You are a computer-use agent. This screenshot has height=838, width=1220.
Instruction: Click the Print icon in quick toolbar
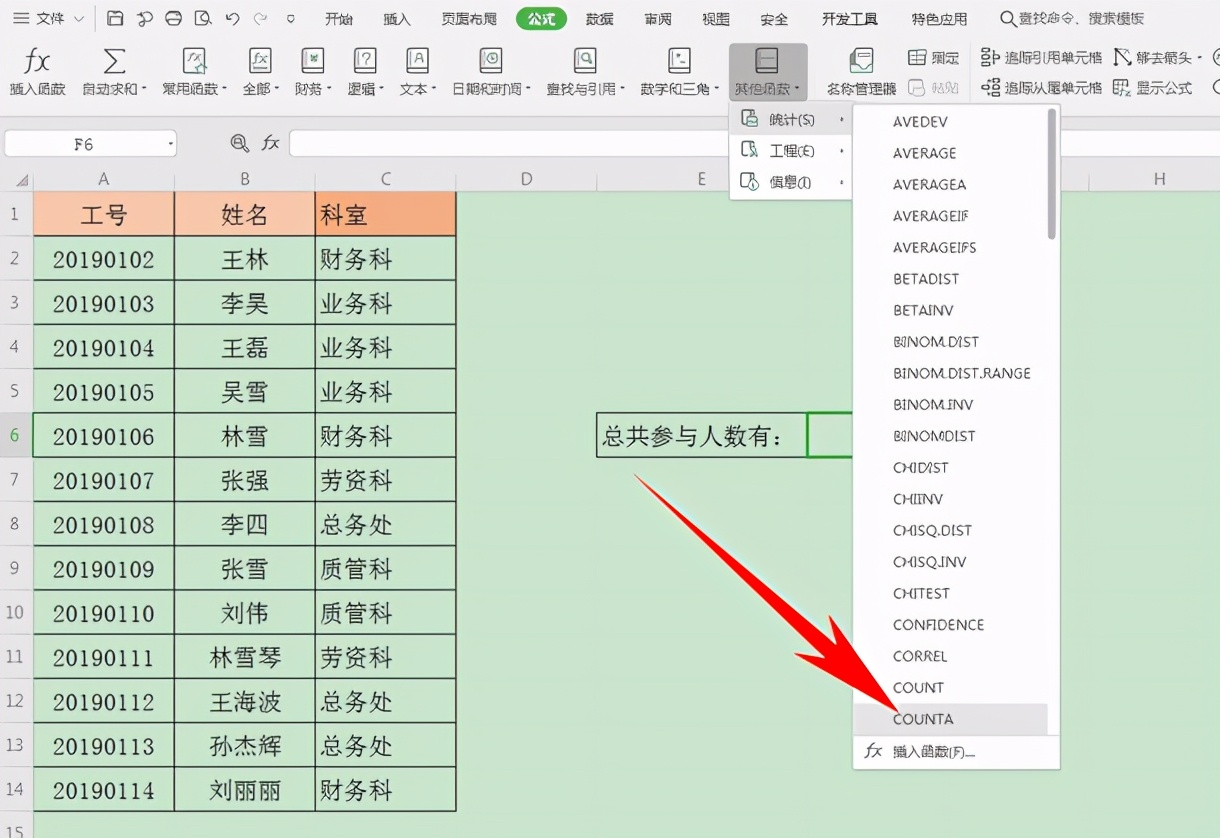(173, 18)
